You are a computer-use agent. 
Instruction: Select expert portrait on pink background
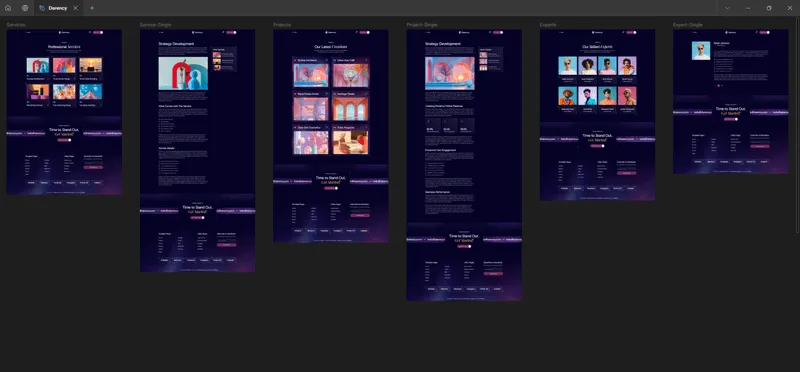pyautogui.click(x=627, y=96)
